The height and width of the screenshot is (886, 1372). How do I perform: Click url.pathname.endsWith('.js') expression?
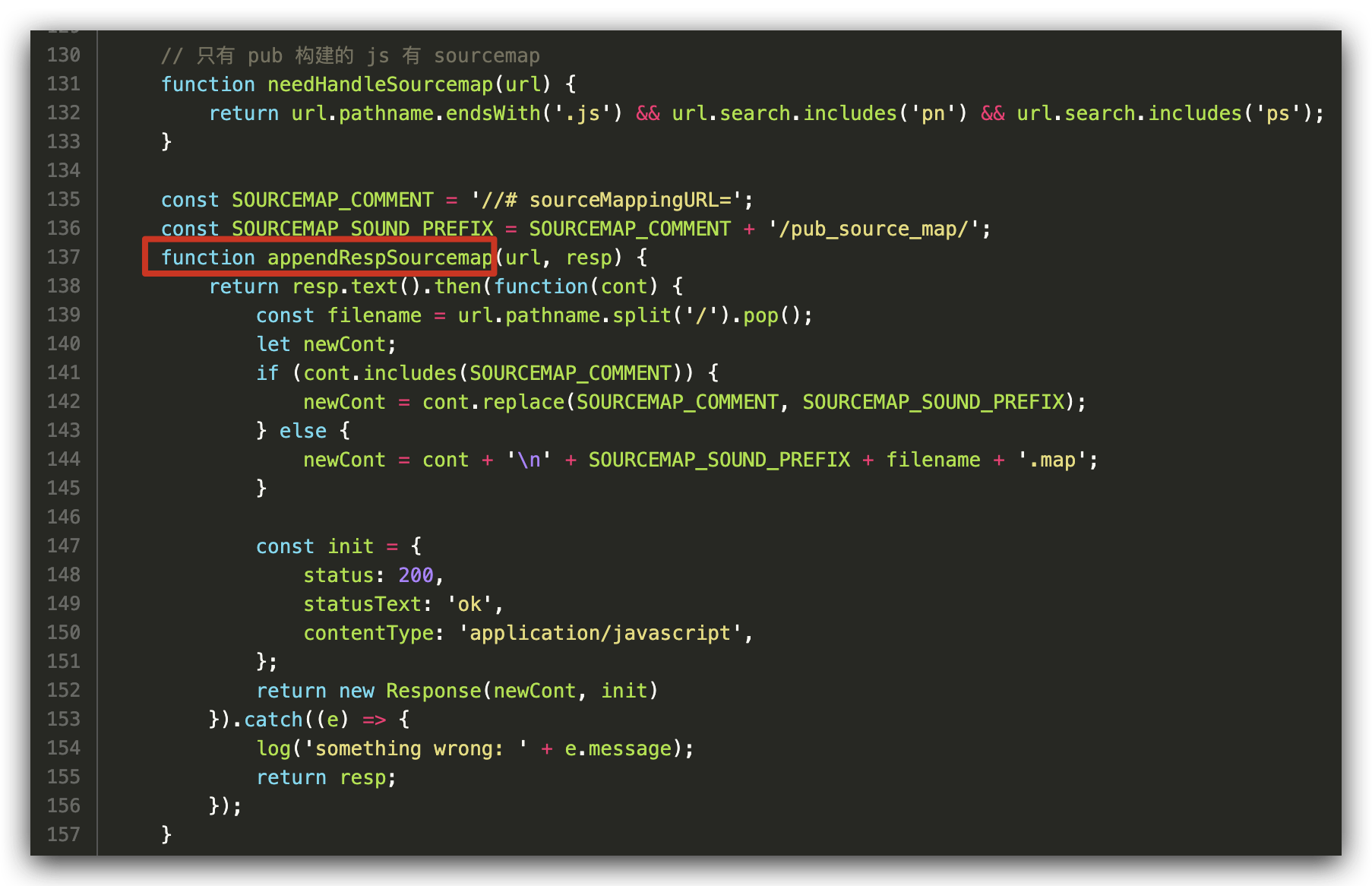pos(457,113)
